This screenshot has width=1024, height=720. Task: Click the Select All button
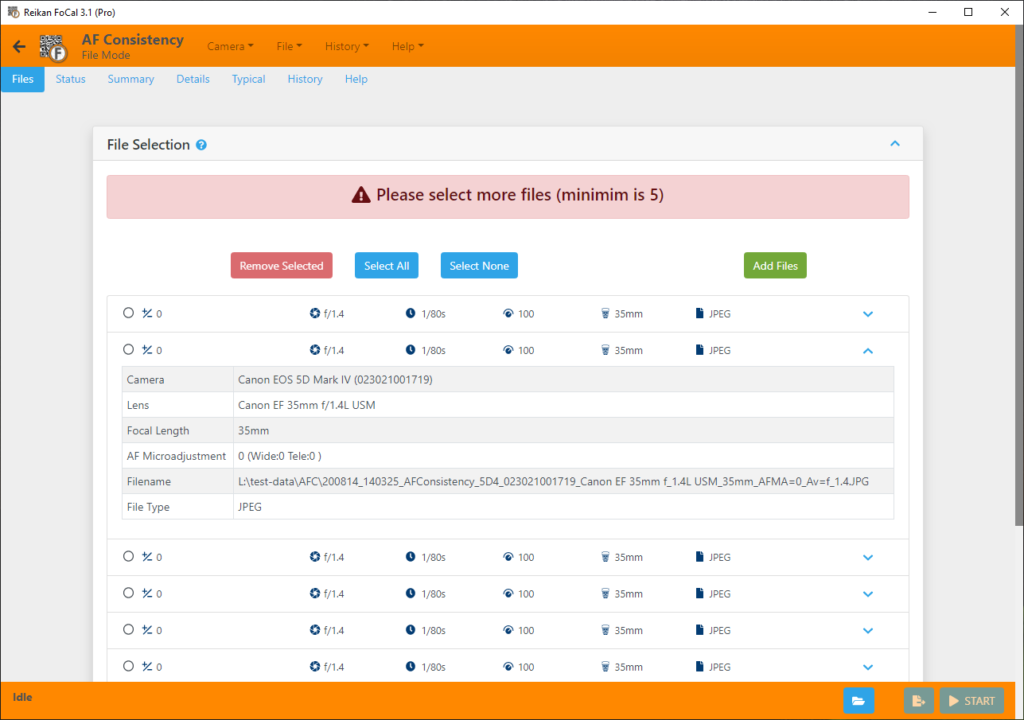387,265
